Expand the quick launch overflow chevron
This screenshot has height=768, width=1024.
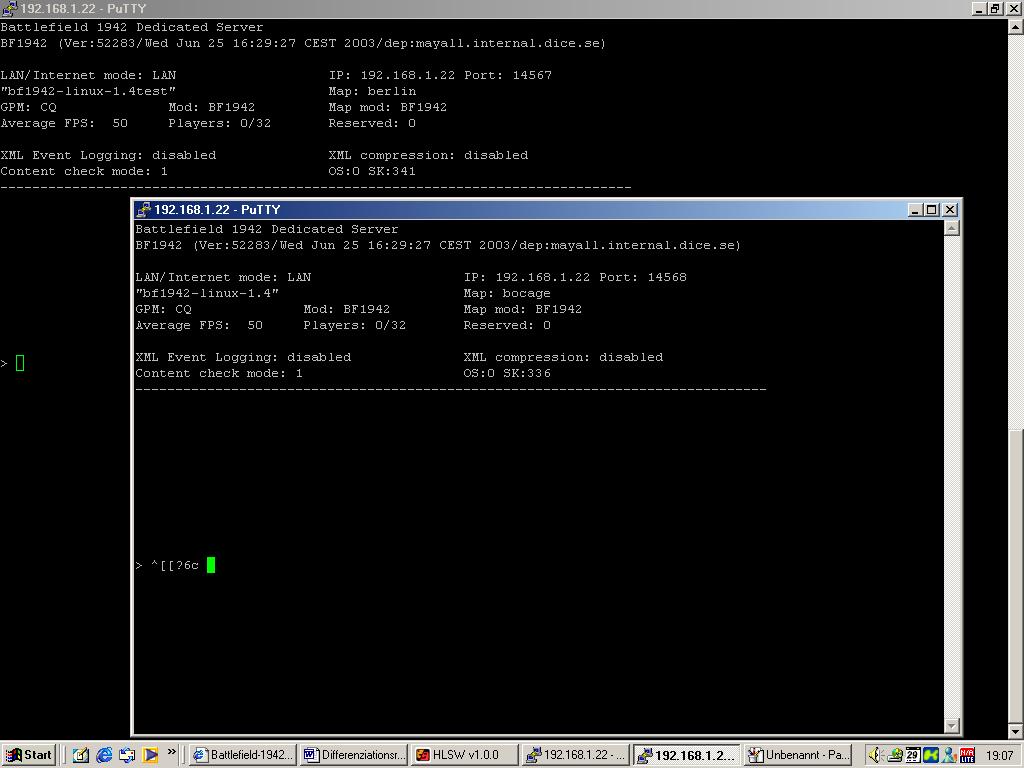pyautogui.click(x=172, y=752)
